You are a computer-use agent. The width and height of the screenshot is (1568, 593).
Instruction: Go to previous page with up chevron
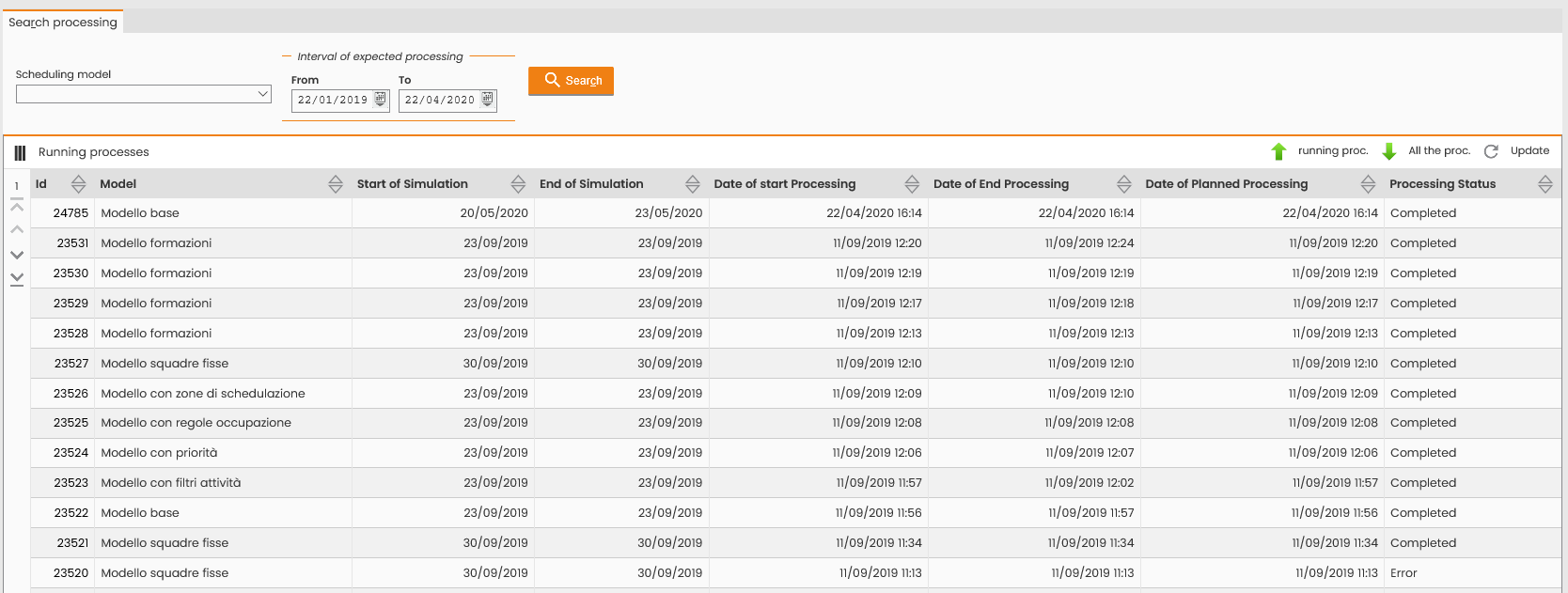[17, 229]
